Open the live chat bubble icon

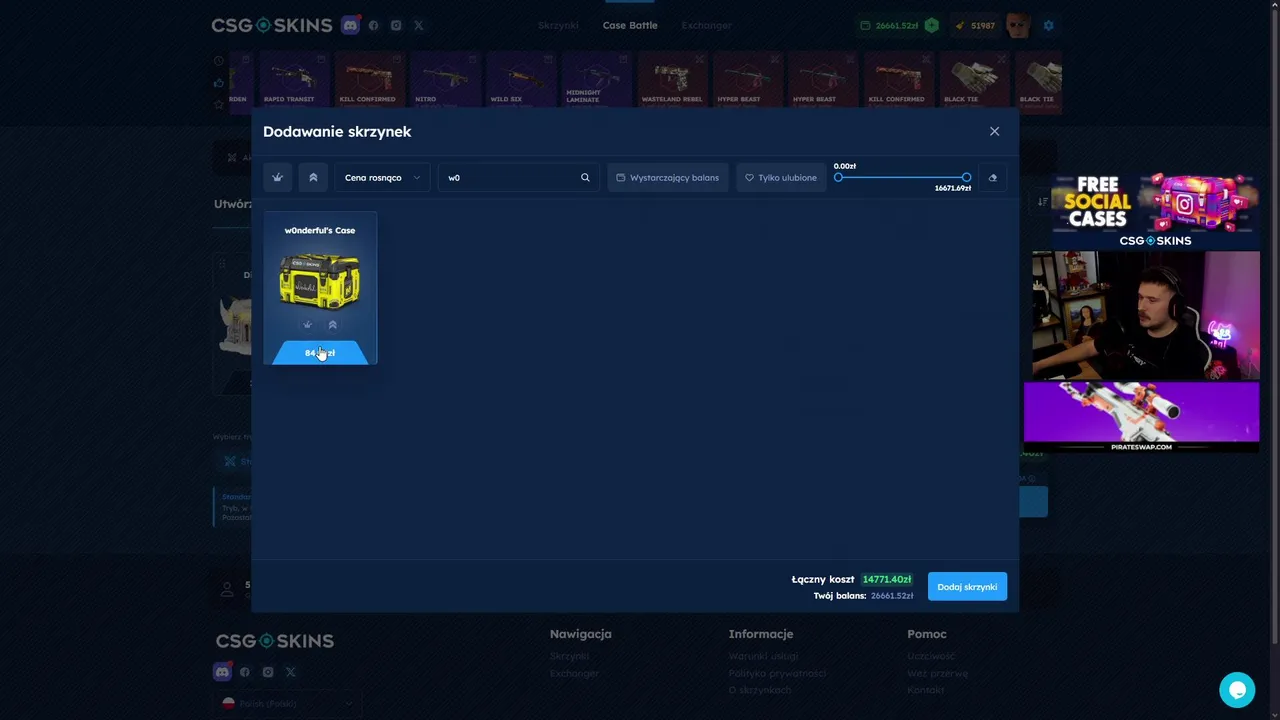pyautogui.click(x=1237, y=690)
